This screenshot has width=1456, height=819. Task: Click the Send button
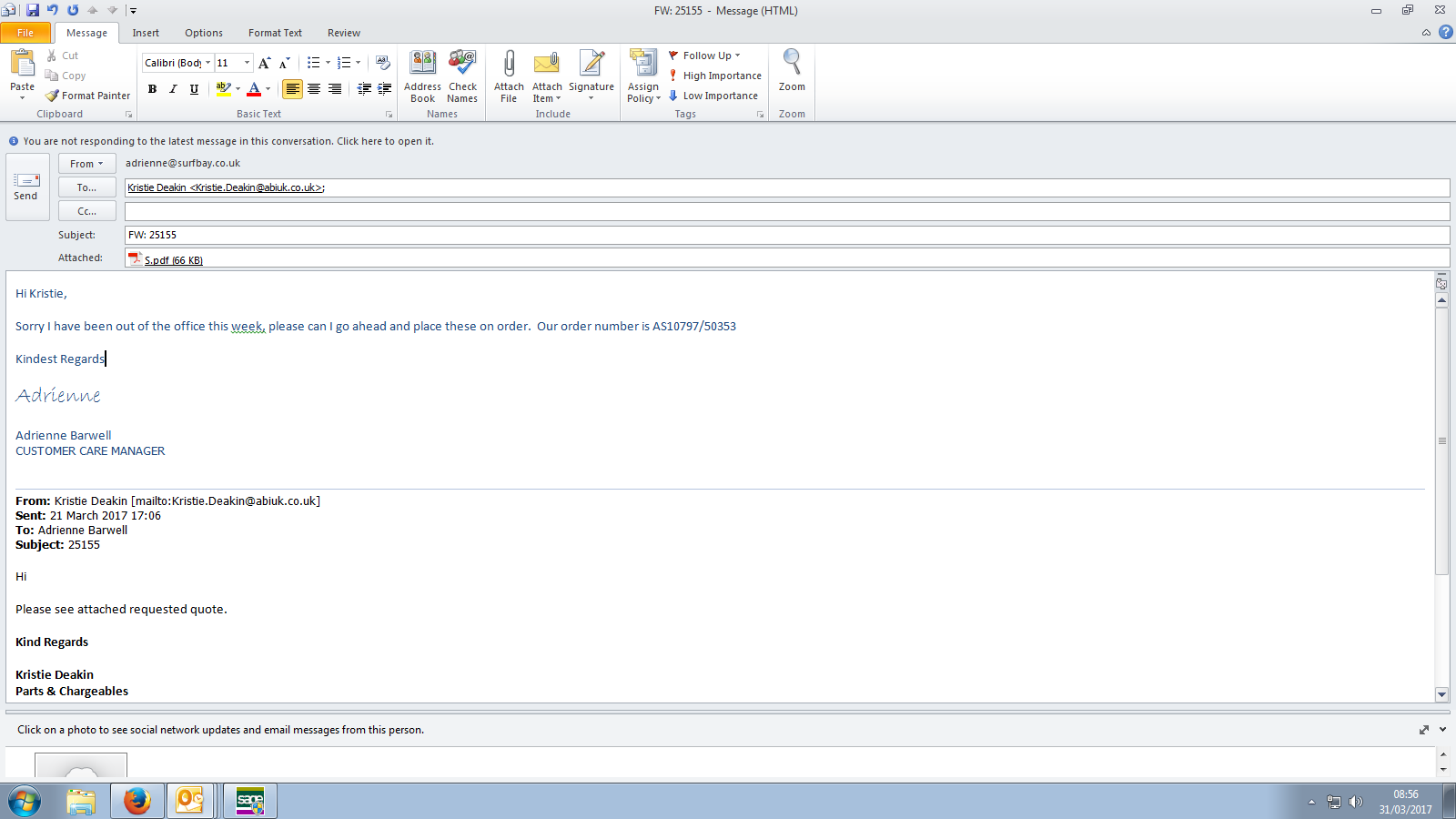[26, 187]
